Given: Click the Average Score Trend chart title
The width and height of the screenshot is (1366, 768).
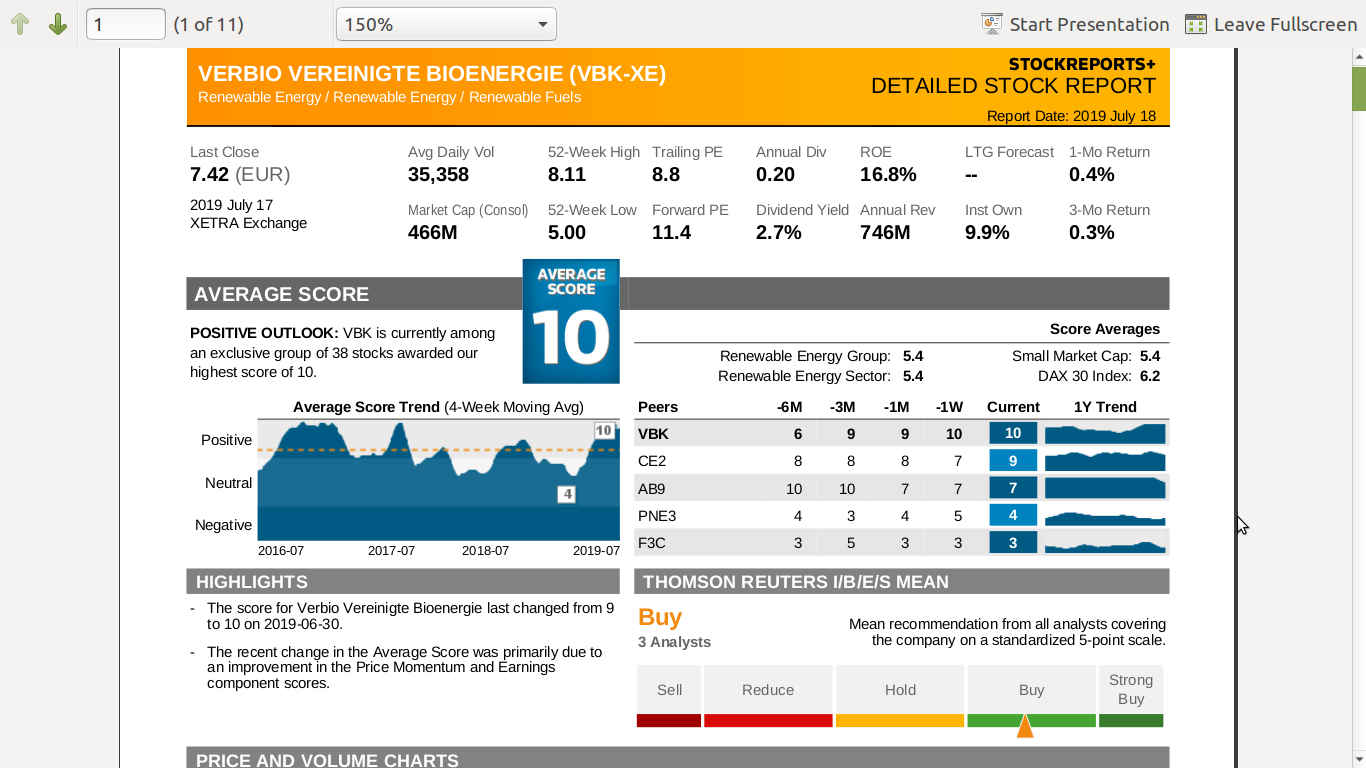Looking at the screenshot, I should 438,407.
